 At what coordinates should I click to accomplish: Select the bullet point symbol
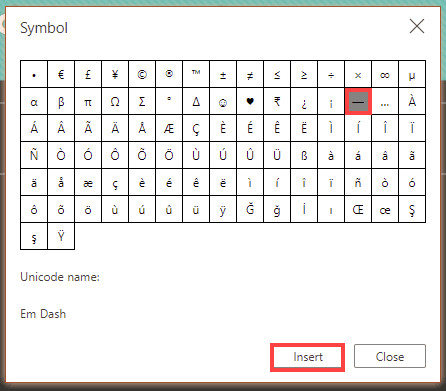(34, 74)
